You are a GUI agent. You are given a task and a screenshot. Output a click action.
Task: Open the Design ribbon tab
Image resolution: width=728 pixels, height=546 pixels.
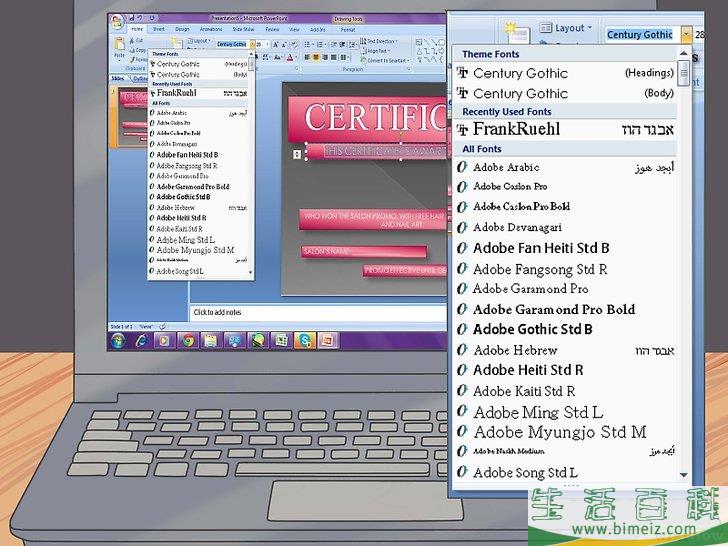tap(182, 29)
